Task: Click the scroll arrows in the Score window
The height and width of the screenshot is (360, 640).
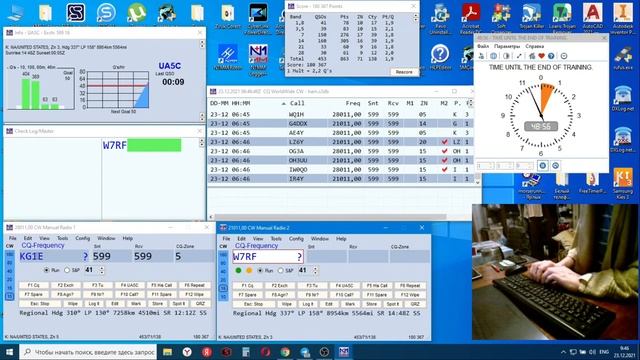Action: coord(416,18)
